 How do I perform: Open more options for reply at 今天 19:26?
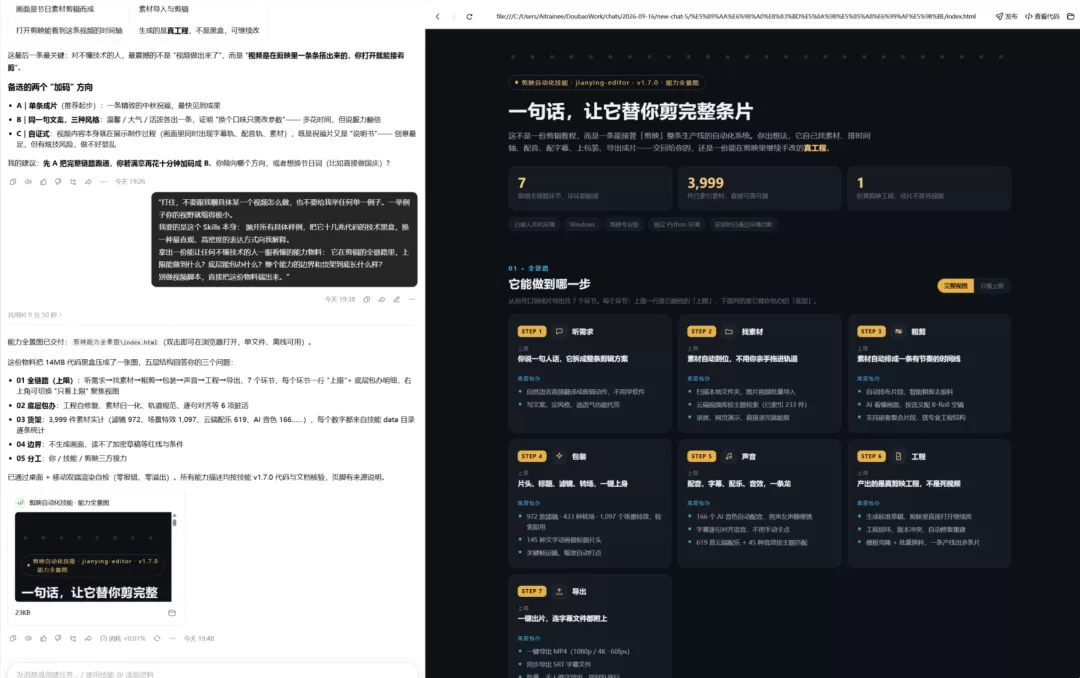coord(103,182)
